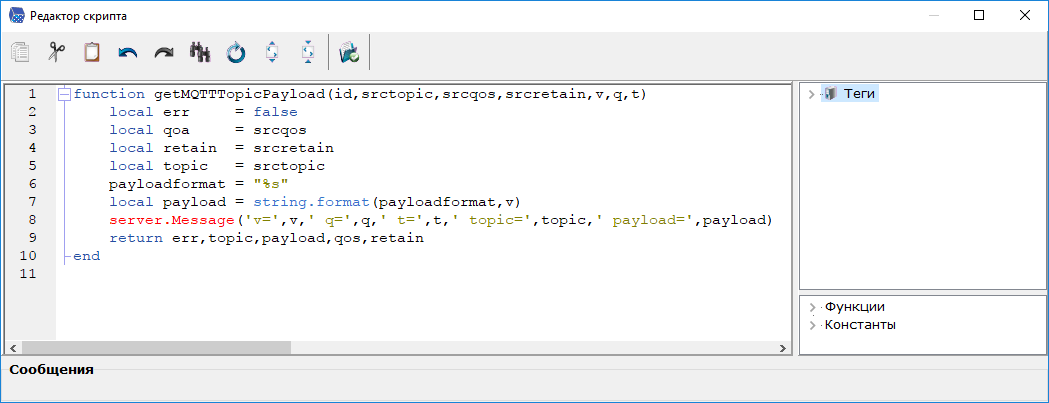Redo with the dark right arrow
This screenshot has width=1049, height=403.
point(164,52)
